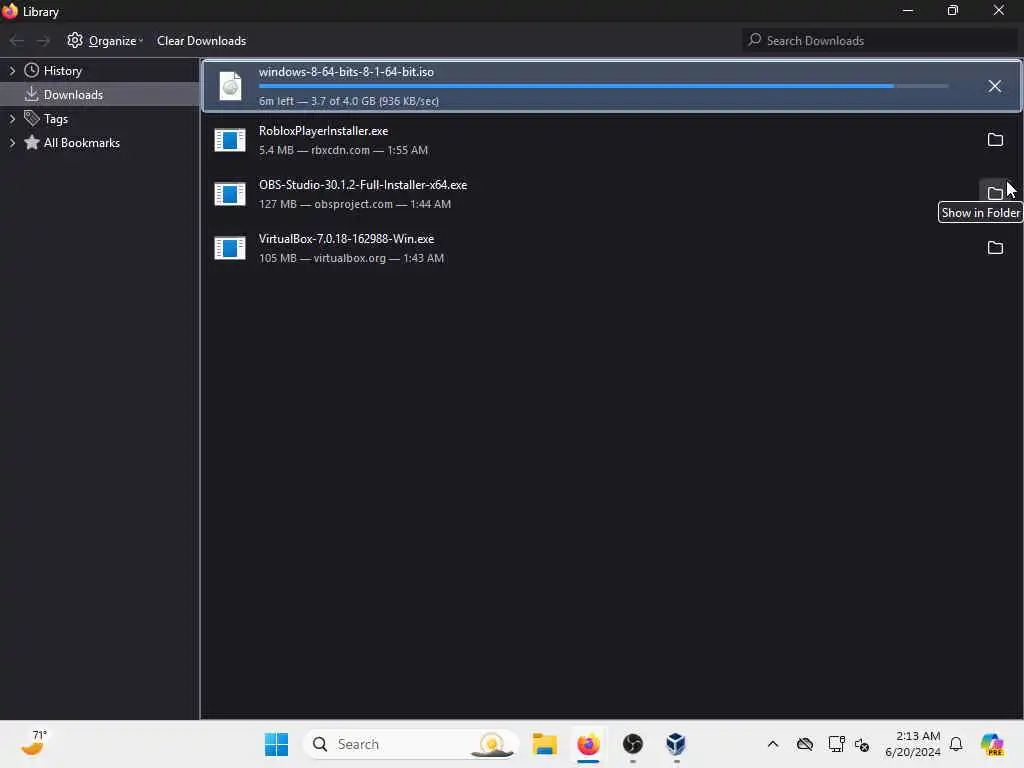This screenshot has width=1024, height=768.
Task: Focus the Search Downloads field
Action: tap(880, 40)
